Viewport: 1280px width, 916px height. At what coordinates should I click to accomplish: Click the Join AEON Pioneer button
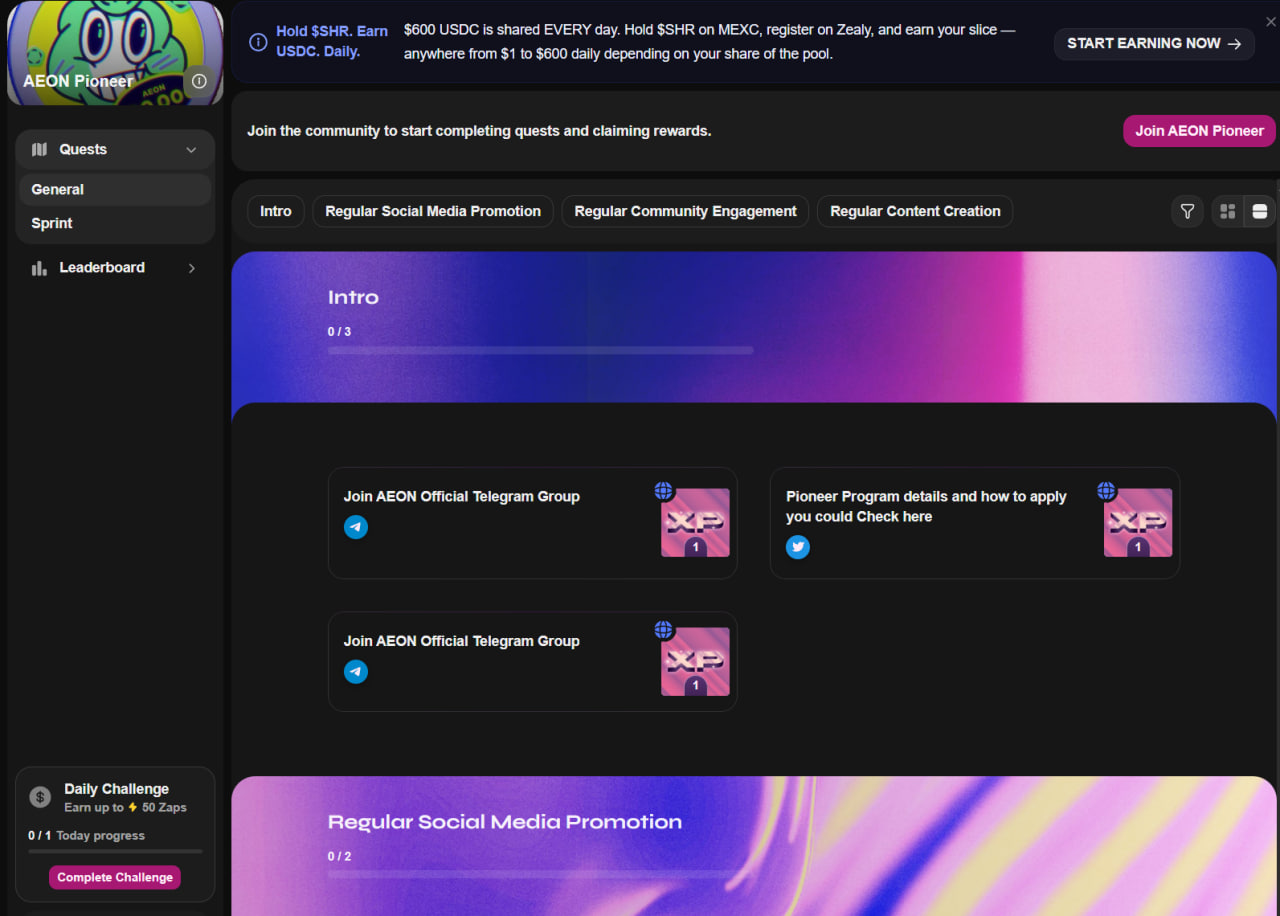(x=1199, y=131)
